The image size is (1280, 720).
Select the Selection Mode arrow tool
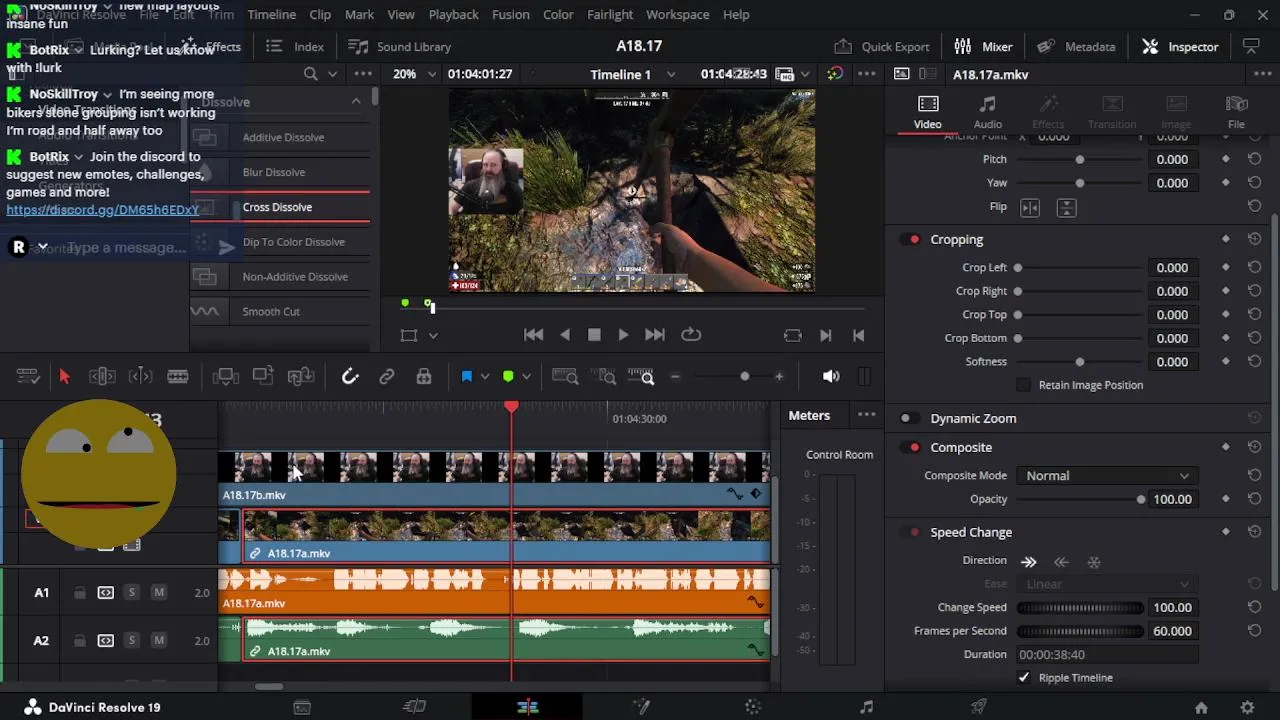pos(65,376)
